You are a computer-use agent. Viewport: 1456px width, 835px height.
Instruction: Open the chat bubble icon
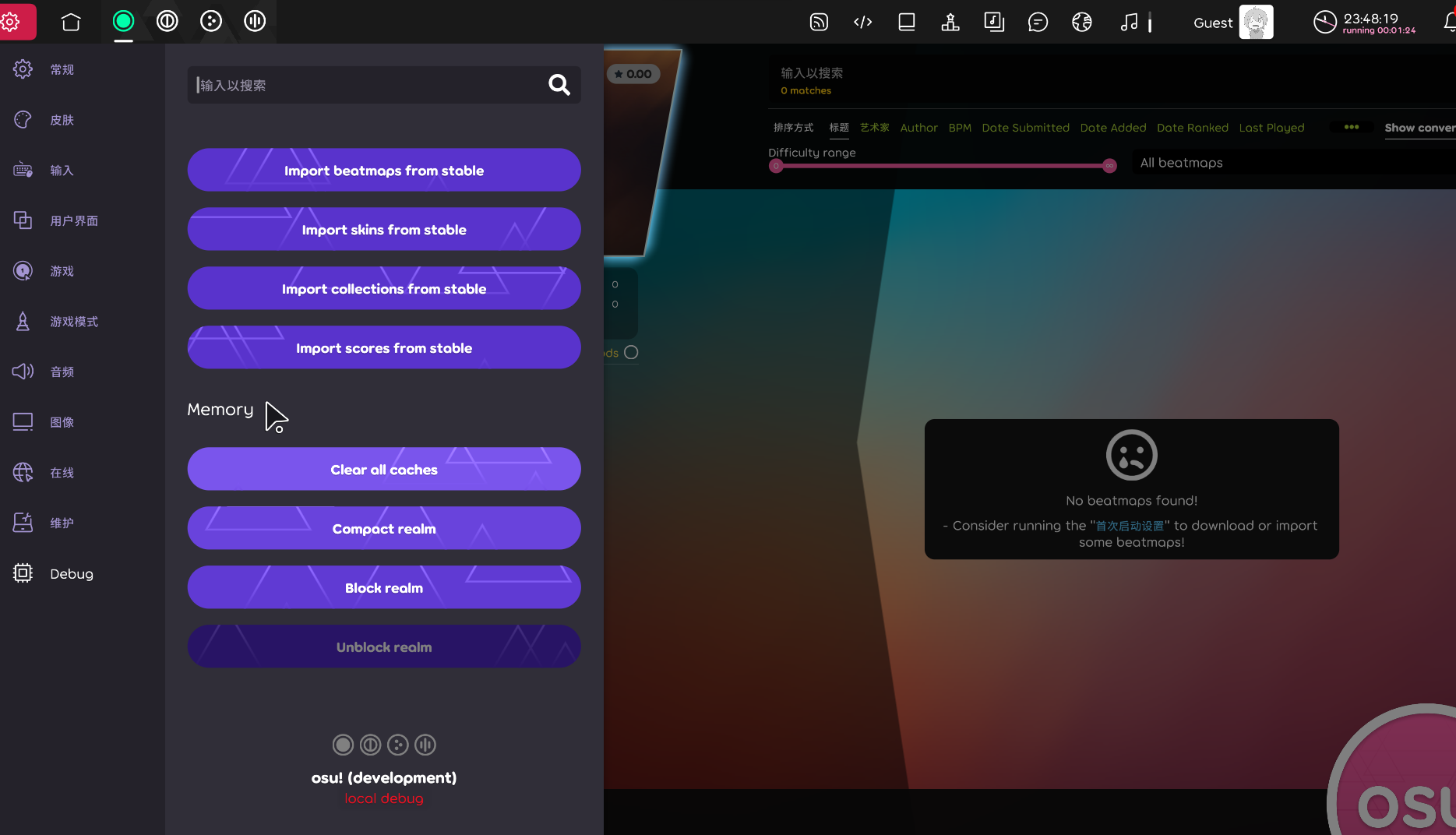[1038, 22]
